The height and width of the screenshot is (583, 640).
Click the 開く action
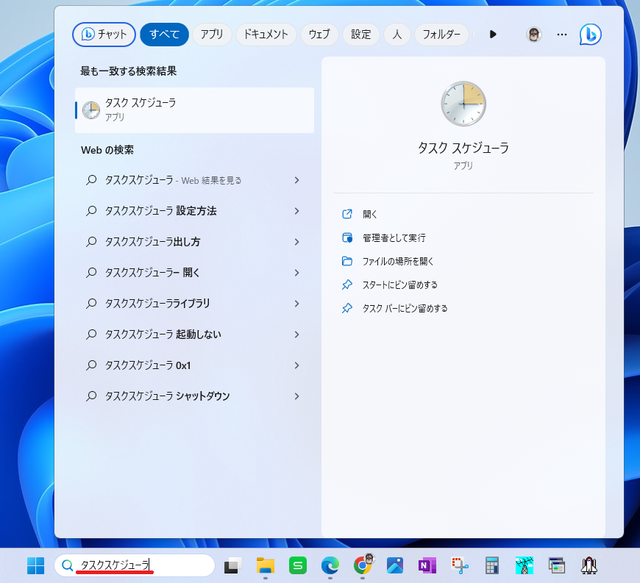point(370,214)
